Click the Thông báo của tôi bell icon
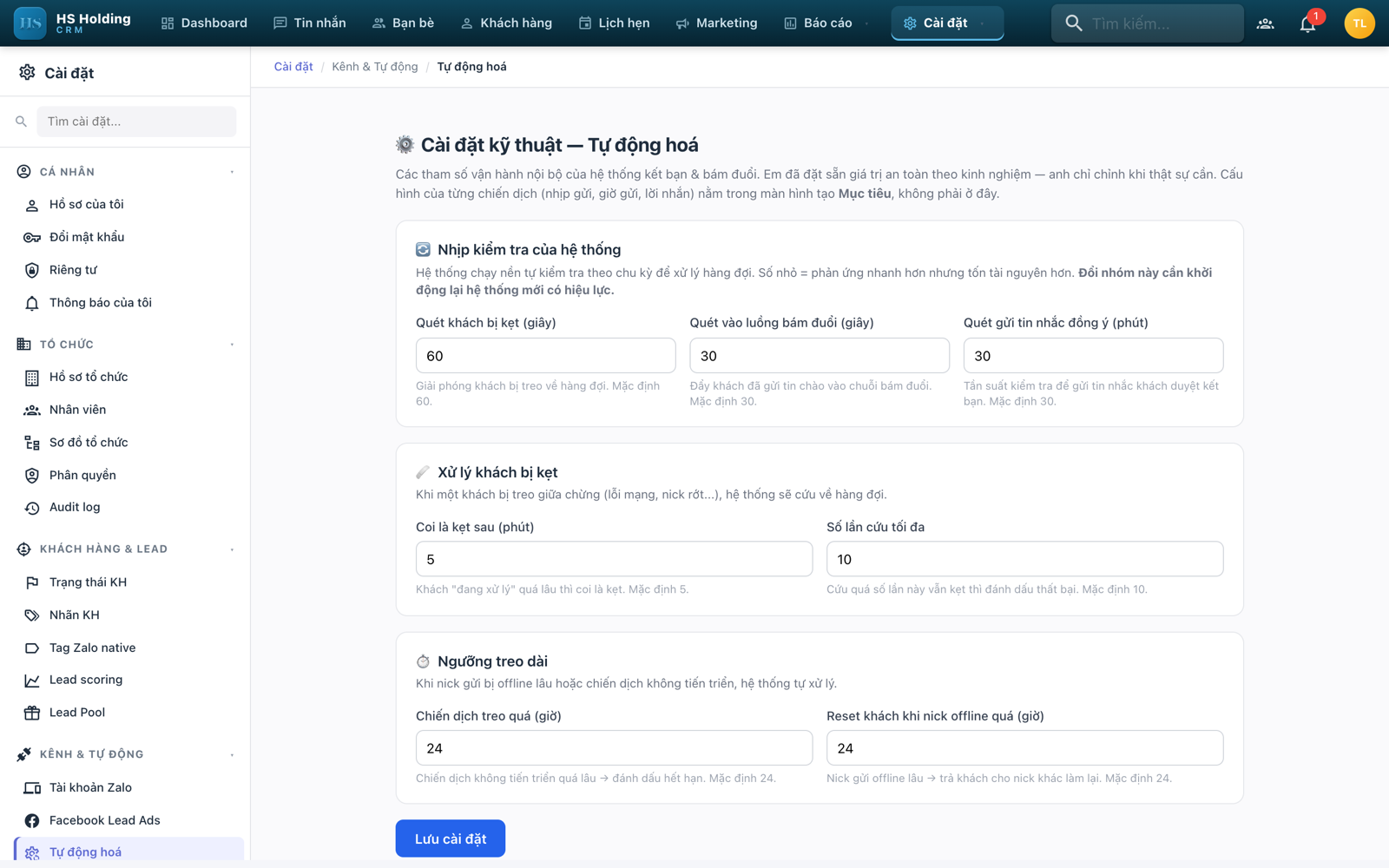This screenshot has width=1389, height=868. (32, 303)
